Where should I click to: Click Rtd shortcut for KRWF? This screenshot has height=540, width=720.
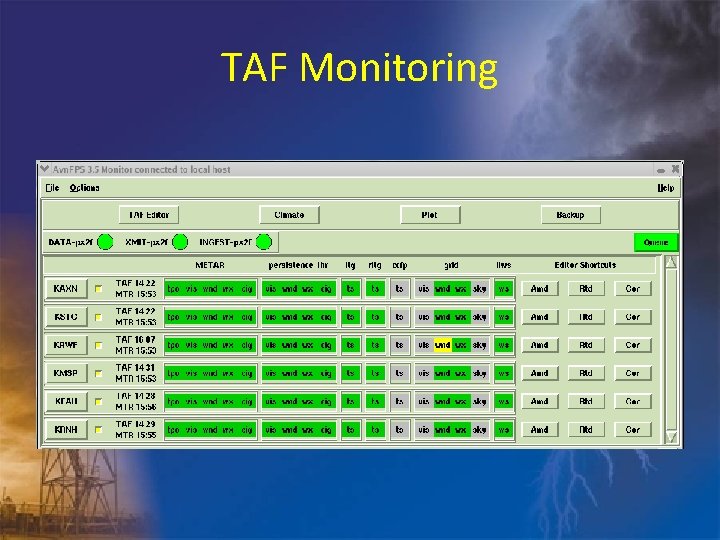point(586,345)
